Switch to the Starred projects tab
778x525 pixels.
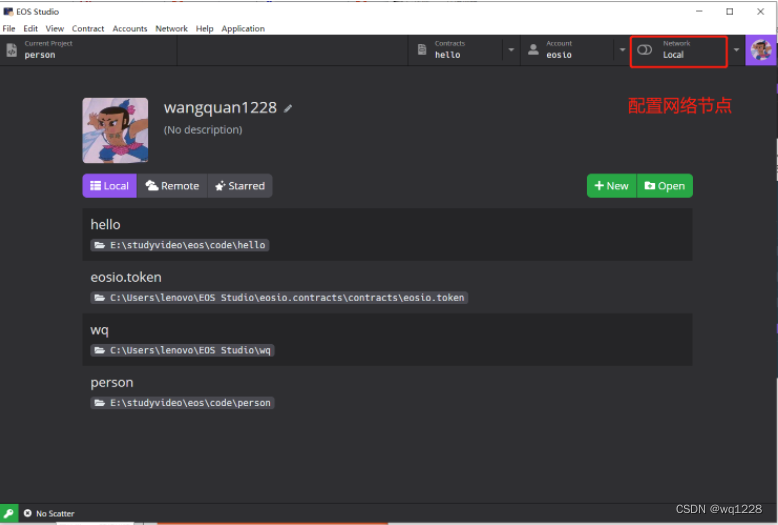coord(240,186)
